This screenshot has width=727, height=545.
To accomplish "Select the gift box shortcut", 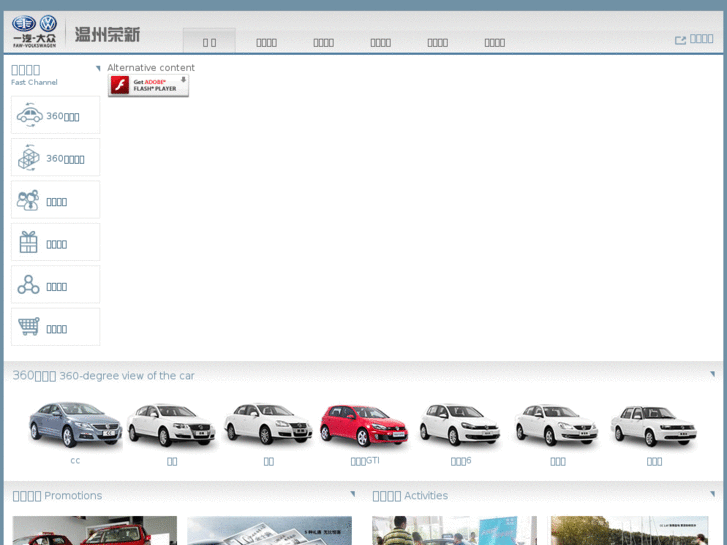I will [29, 243].
